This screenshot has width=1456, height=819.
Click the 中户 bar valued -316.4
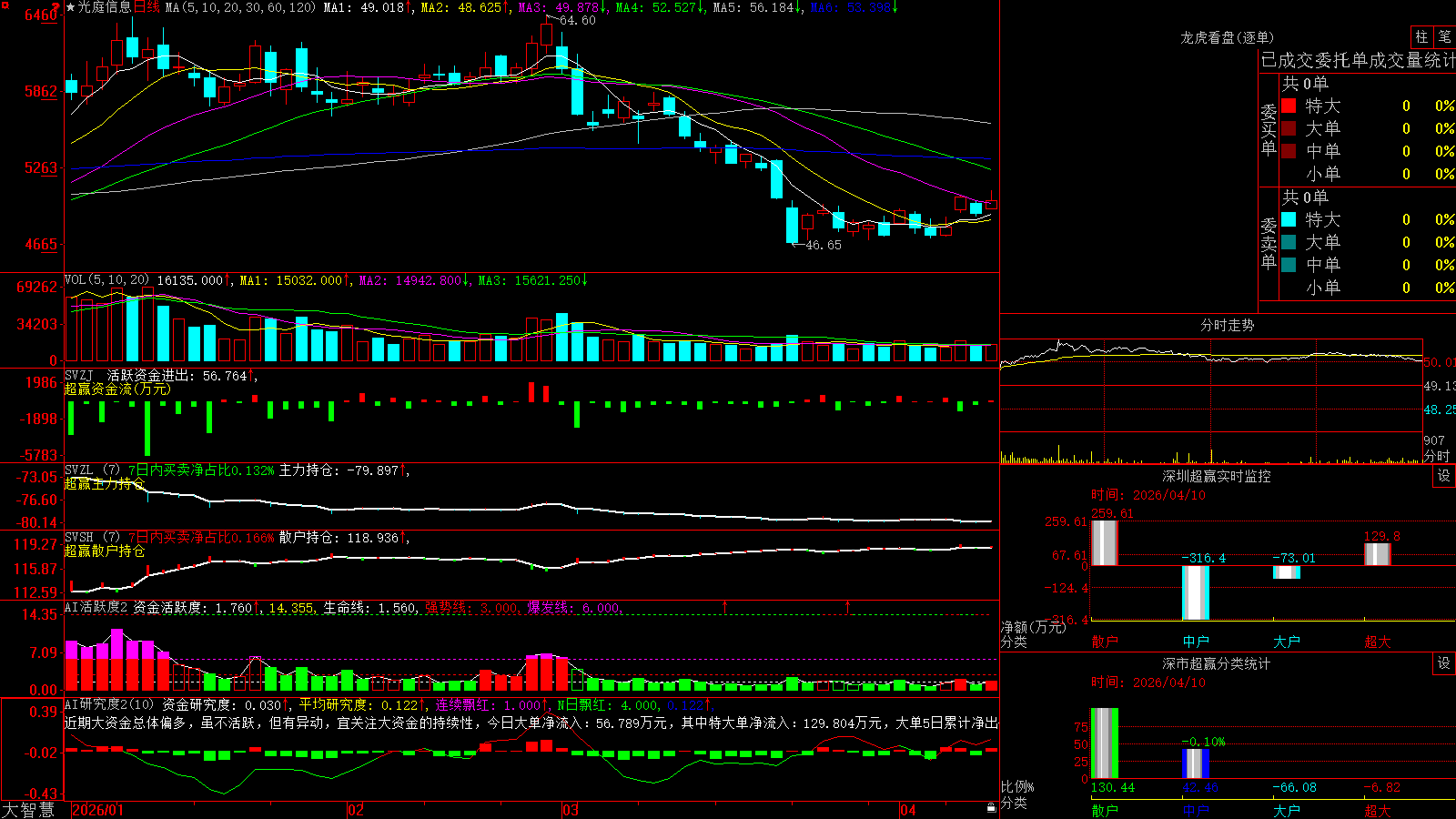(x=1196, y=592)
